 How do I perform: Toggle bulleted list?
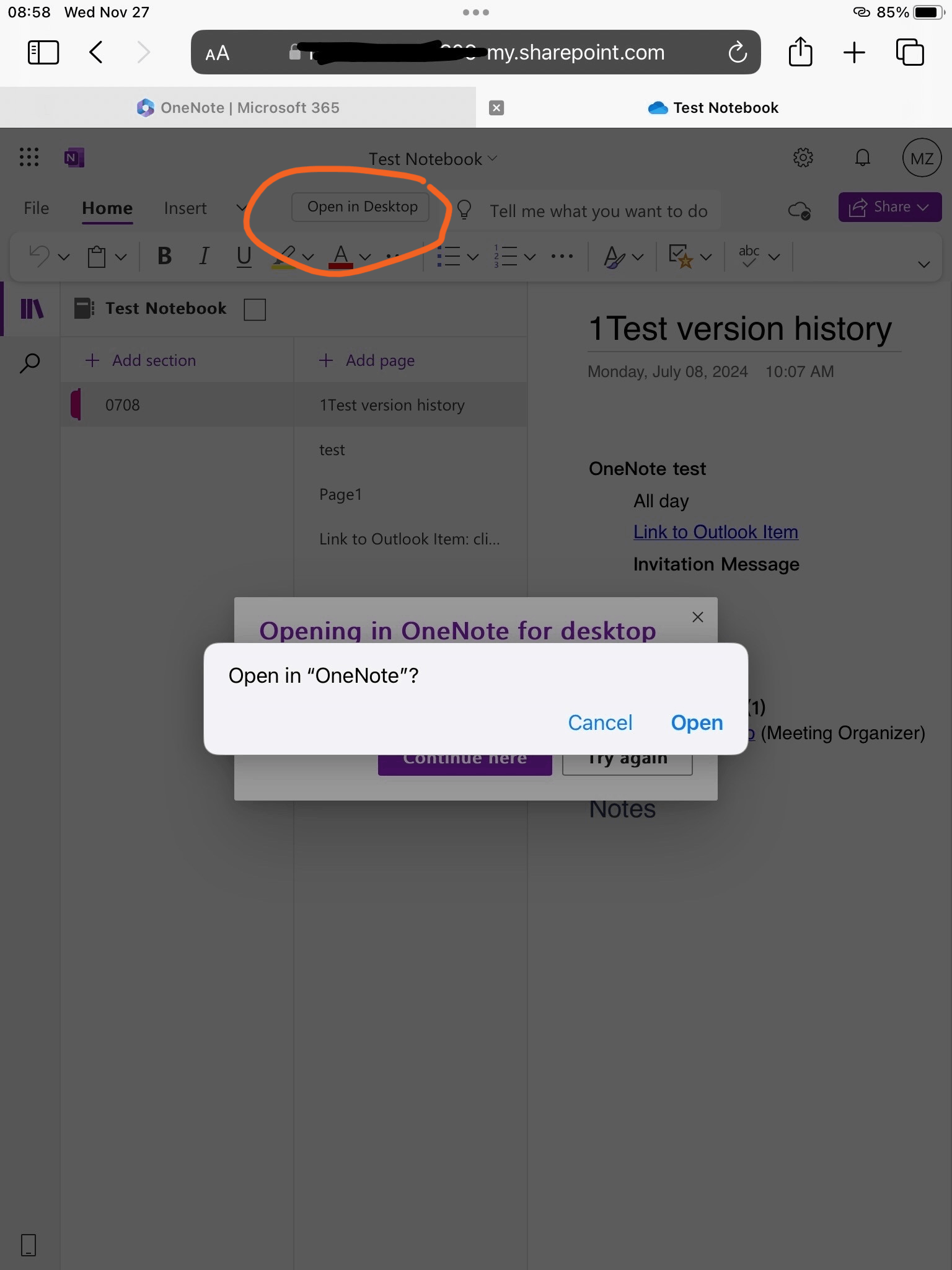449,256
